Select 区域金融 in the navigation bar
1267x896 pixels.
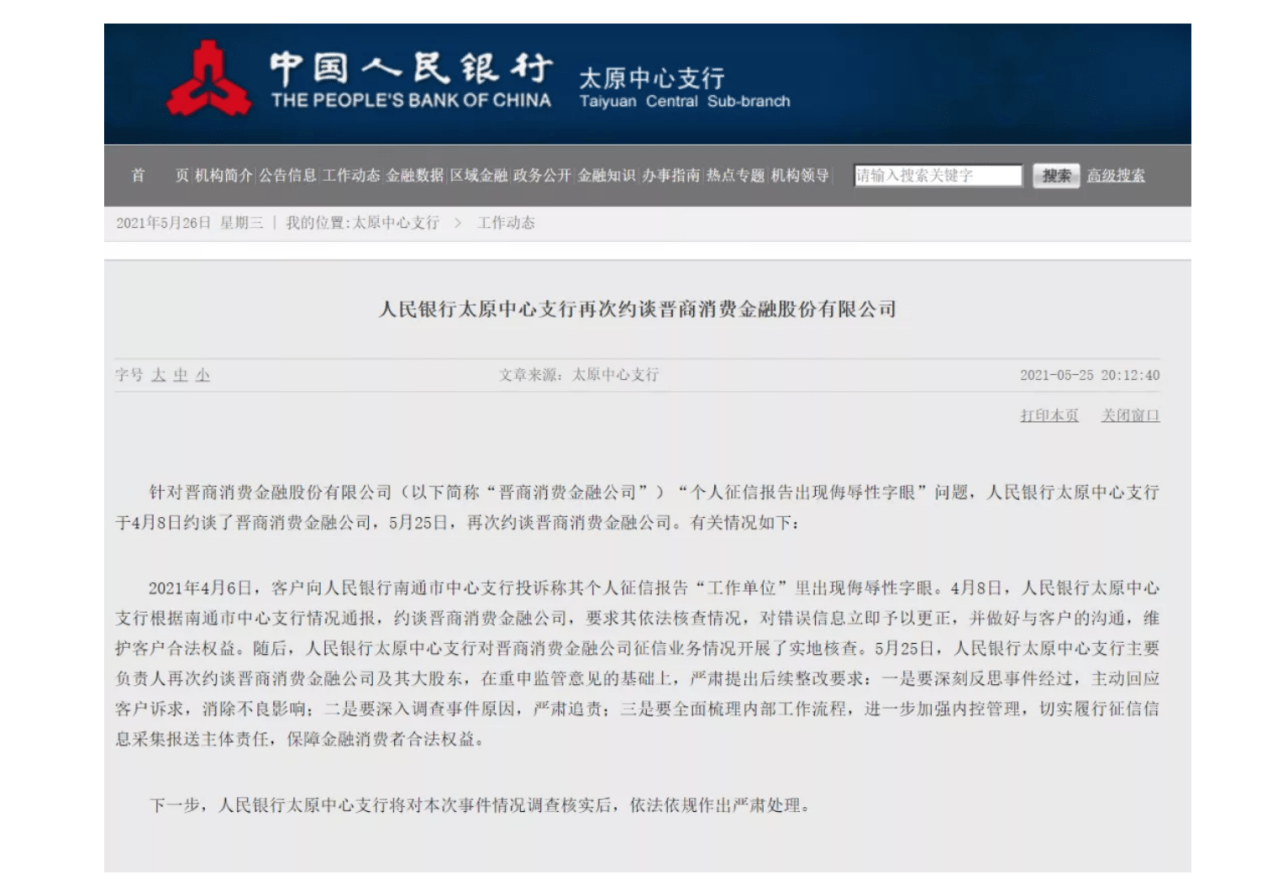tap(479, 176)
